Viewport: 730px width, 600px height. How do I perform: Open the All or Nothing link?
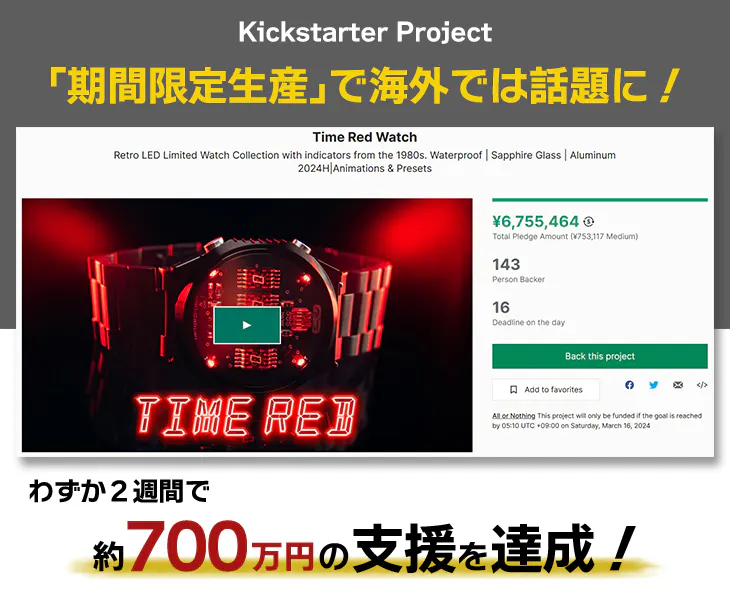tap(514, 416)
